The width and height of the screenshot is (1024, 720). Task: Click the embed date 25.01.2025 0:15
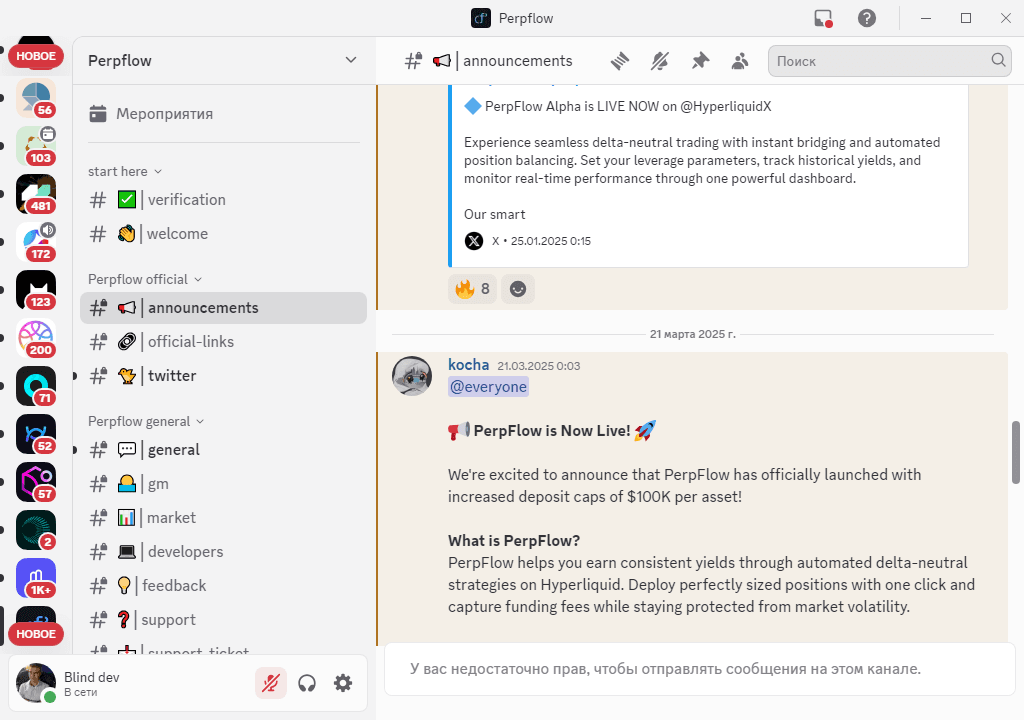point(551,241)
